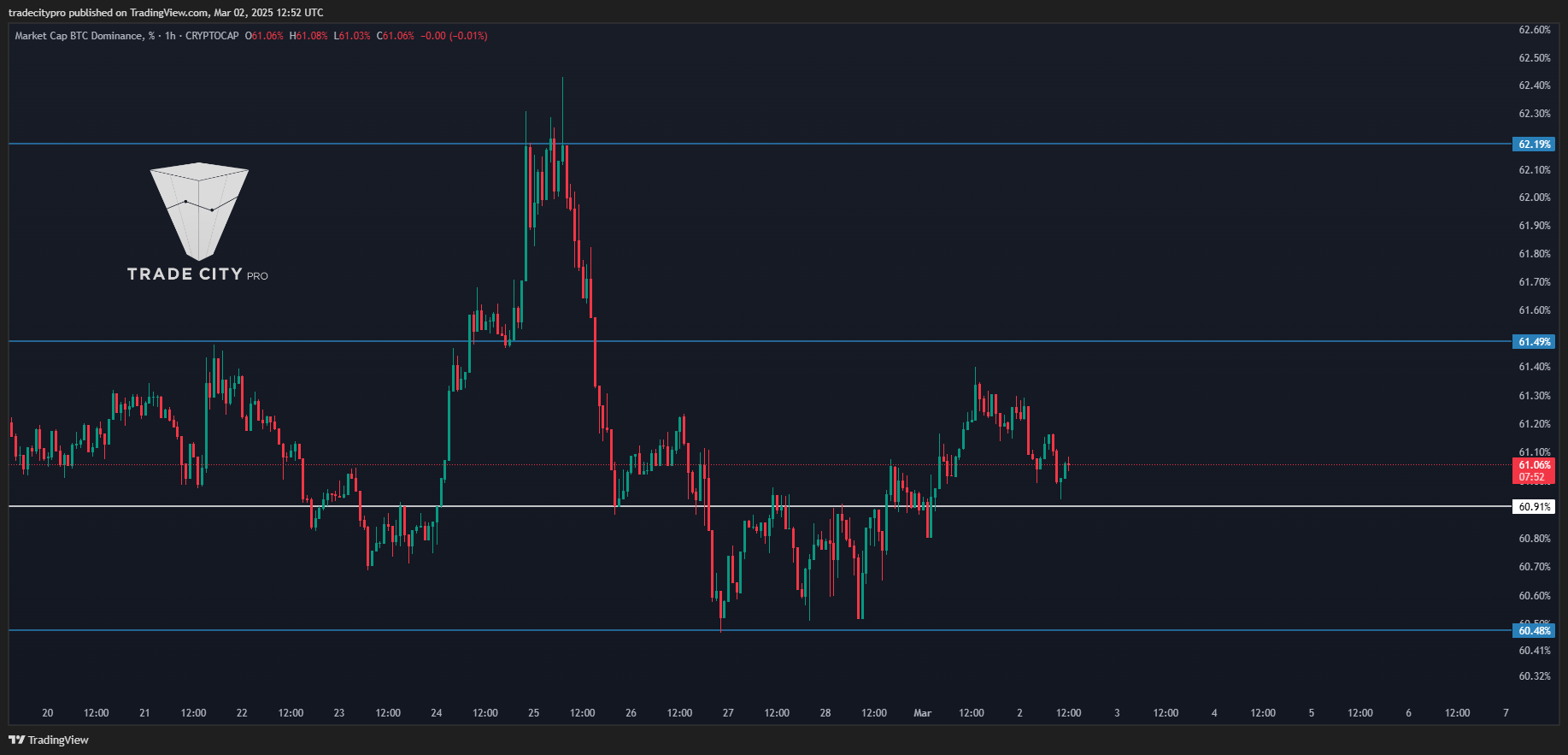Click date label 20 on time axis
1568x755 pixels.
click(x=48, y=713)
